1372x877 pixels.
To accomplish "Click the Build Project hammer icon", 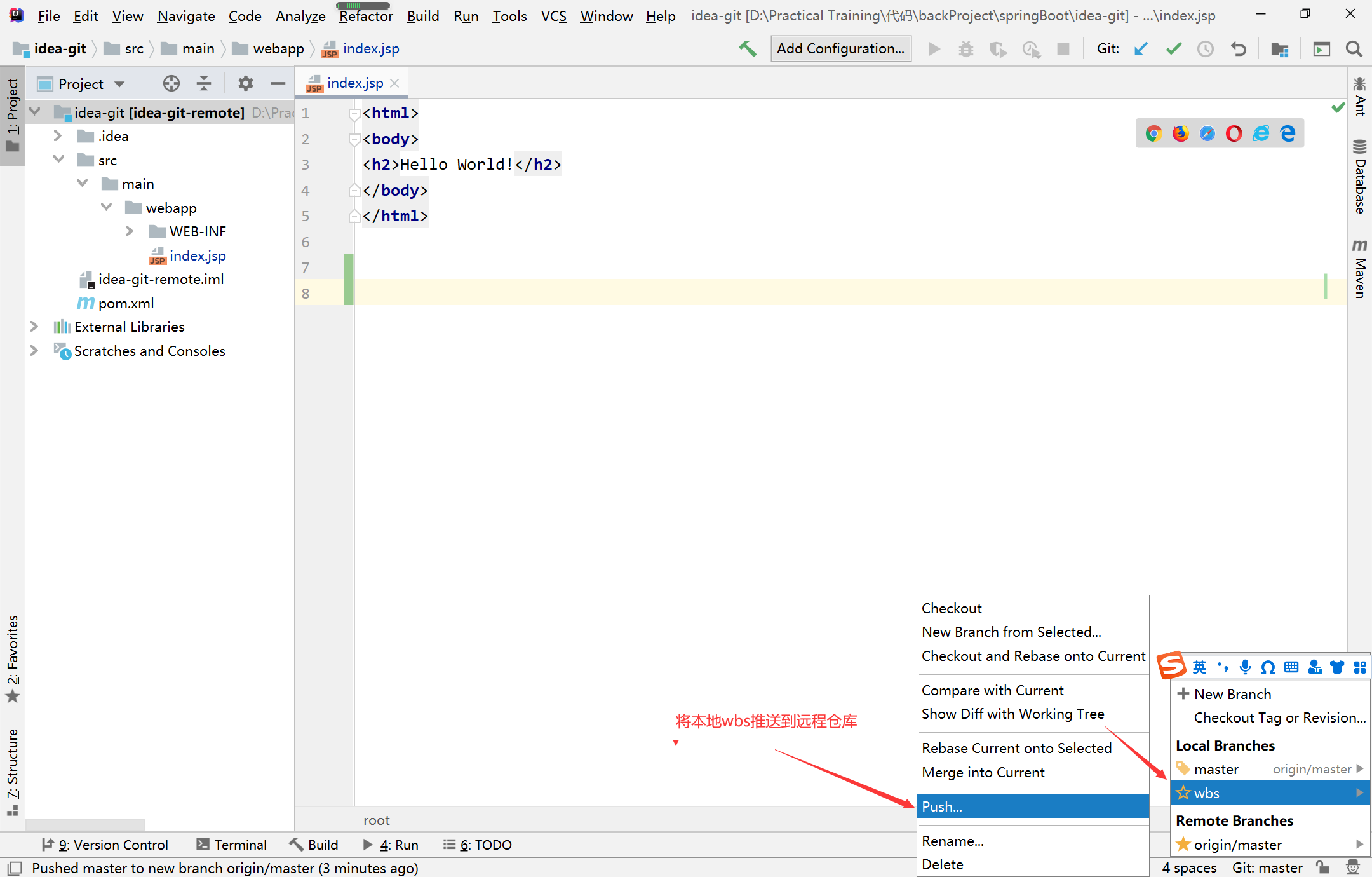I will click(x=747, y=48).
